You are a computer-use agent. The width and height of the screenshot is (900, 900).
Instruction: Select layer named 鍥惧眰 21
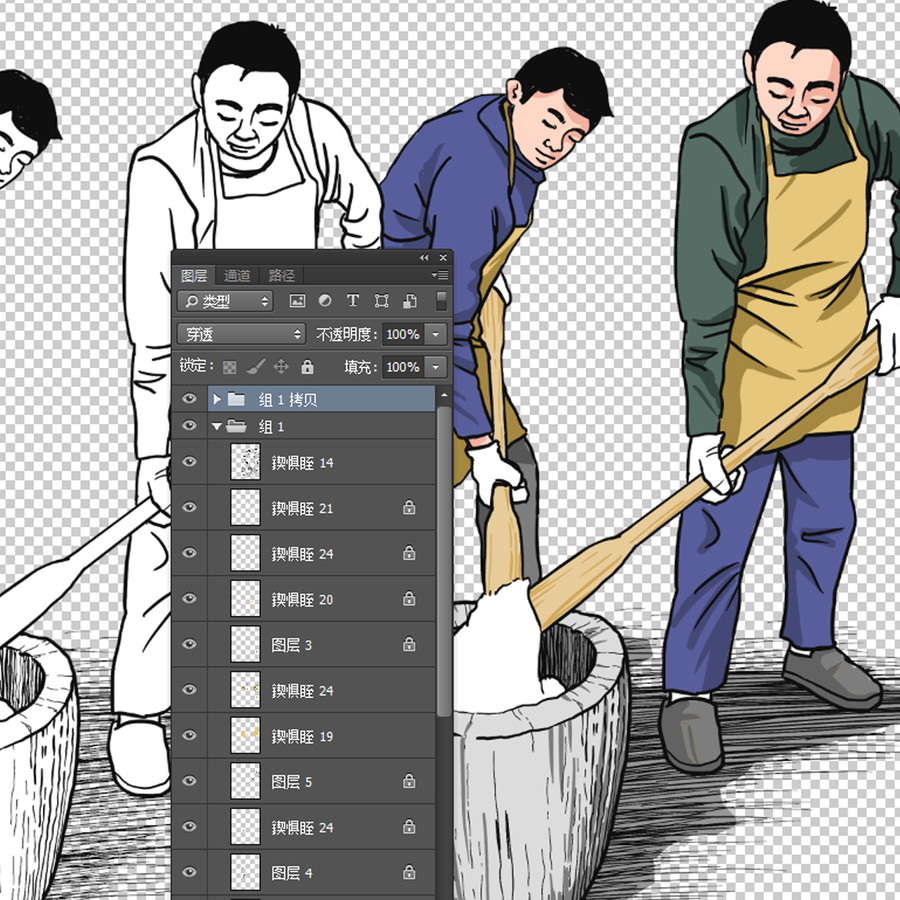click(x=302, y=508)
